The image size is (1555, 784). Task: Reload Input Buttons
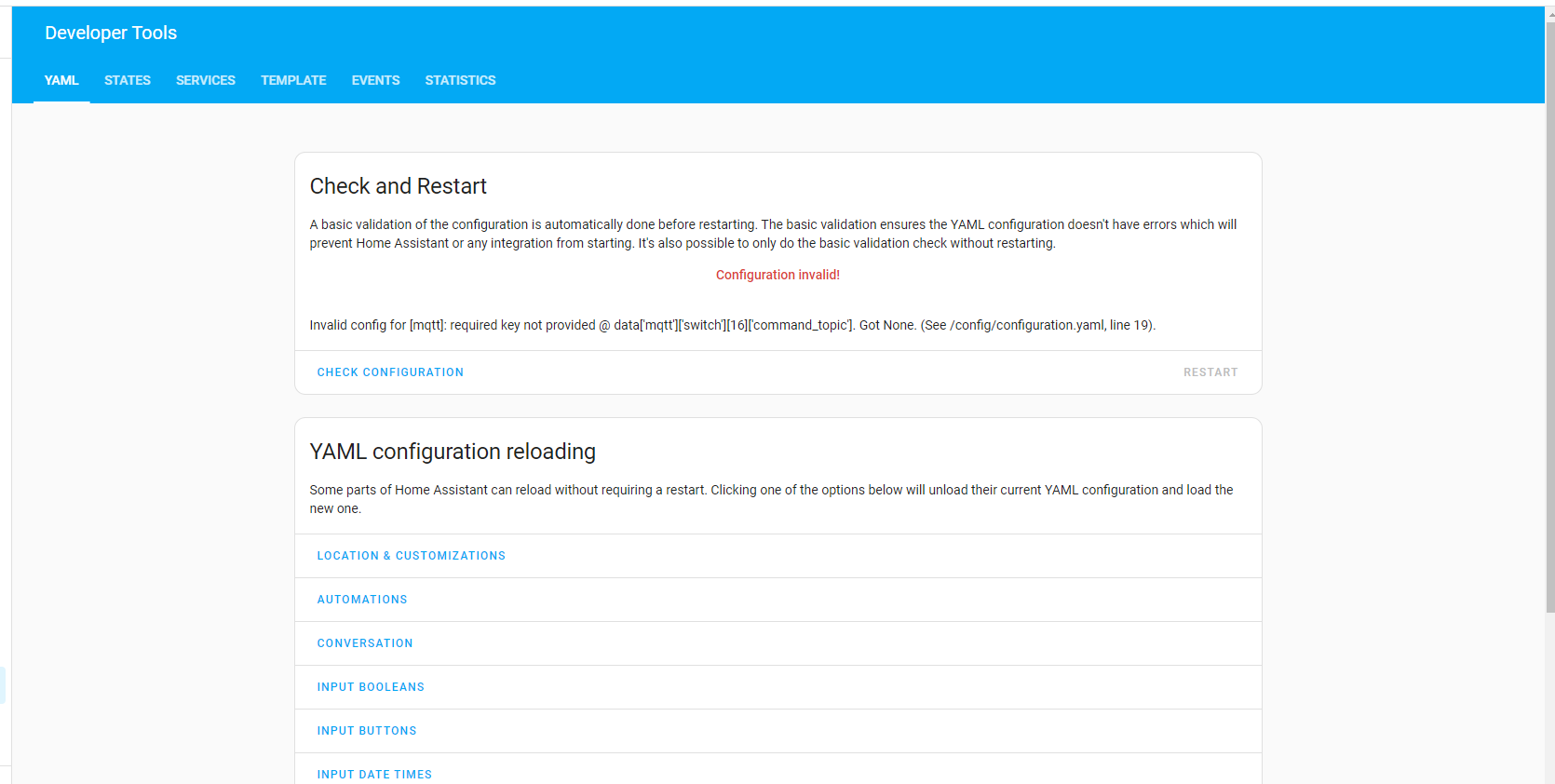point(367,731)
